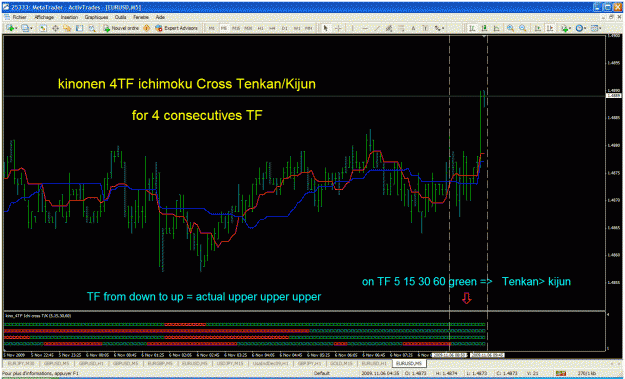Screen dimensions: 625x379
Task: Toggle the M15 timeframe button
Action: [x=236, y=28]
